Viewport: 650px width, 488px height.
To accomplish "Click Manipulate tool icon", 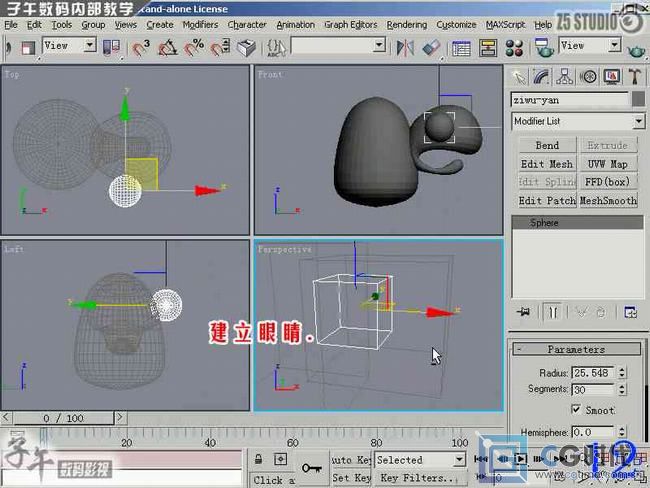I will click(x=246, y=47).
